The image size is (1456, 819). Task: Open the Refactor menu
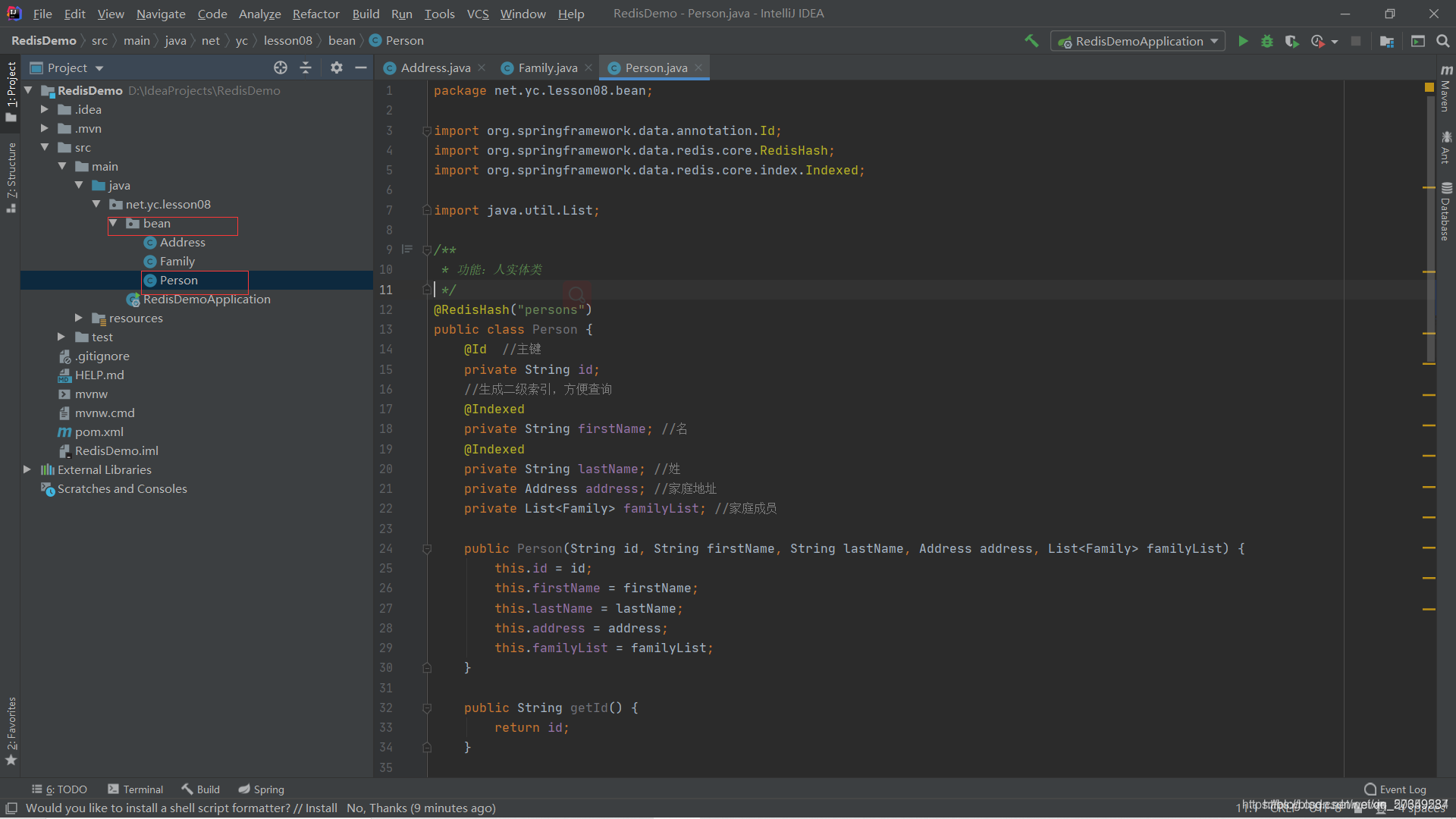(315, 14)
